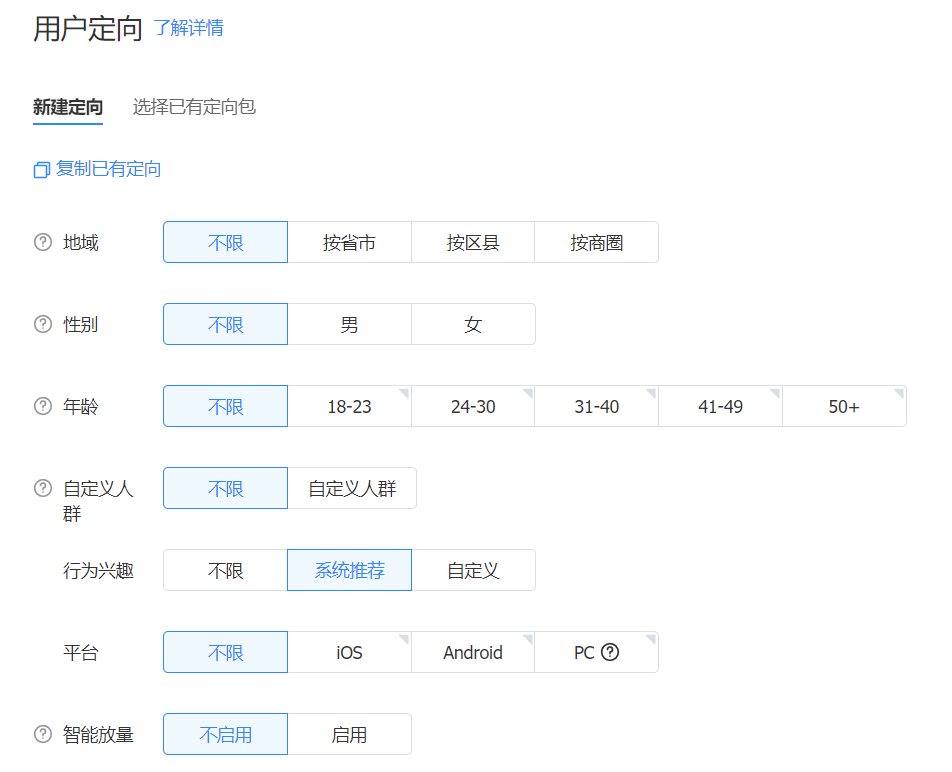The image size is (952, 772).
Task: Open the 按区县 region selector
Action: coord(473,242)
